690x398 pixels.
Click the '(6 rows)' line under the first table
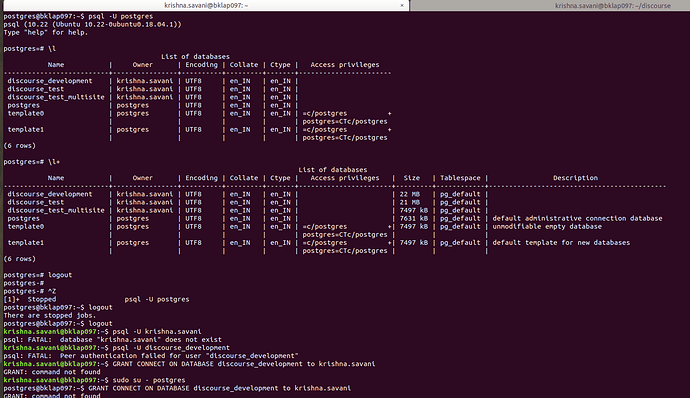click(19, 145)
